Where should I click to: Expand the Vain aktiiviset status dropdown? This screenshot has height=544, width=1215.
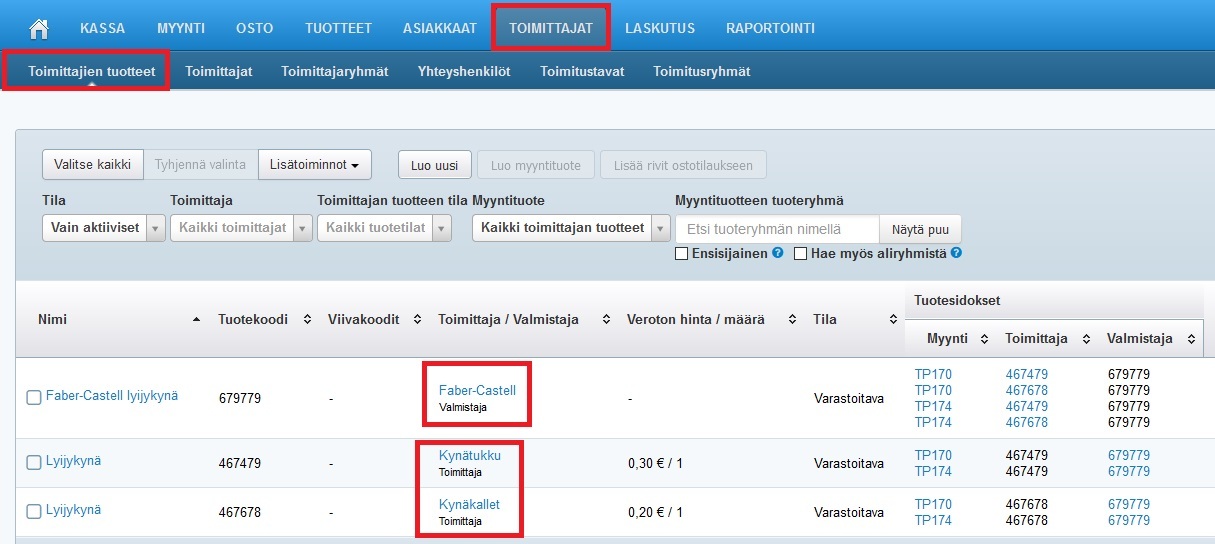155,228
